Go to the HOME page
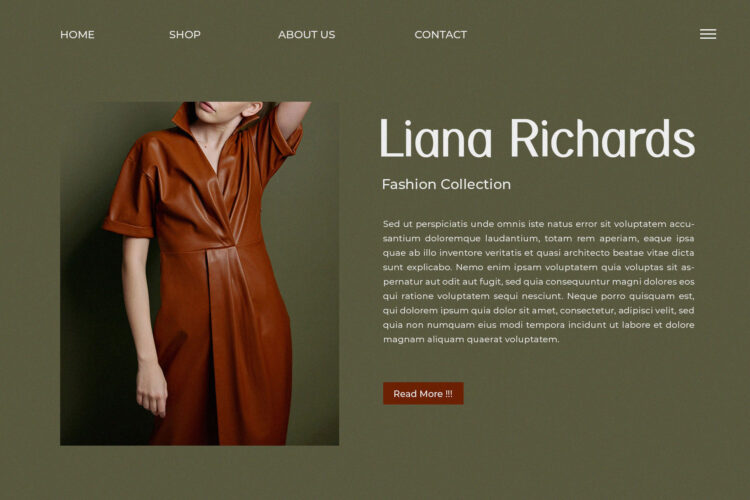 point(77,34)
